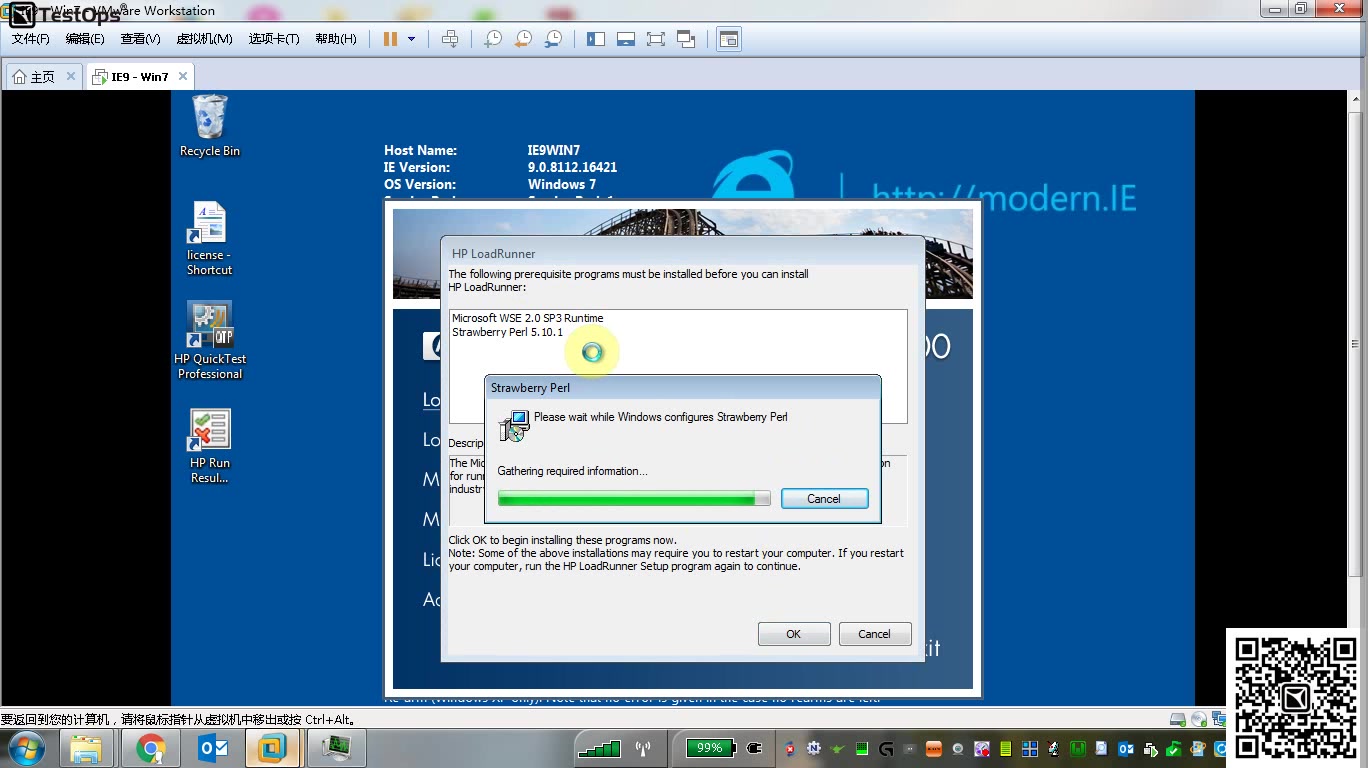Click the IE9WIN7 host name value
Screen dimensions: 1368x768
(554, 150)
